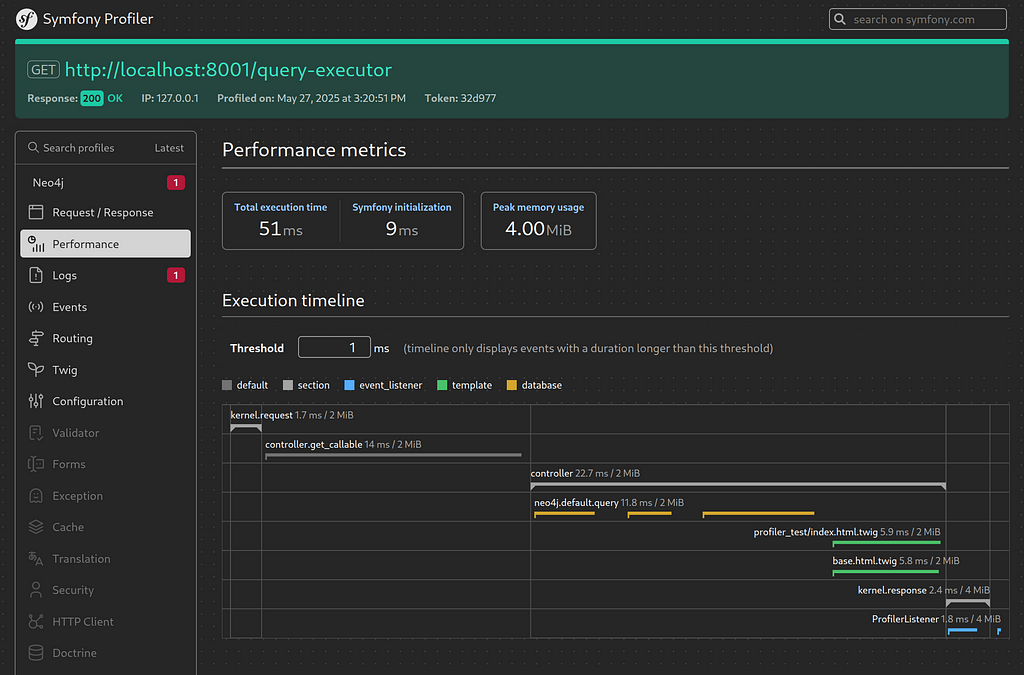
Task: Click the base.html.twig green bar
Action: click(886, 573)
